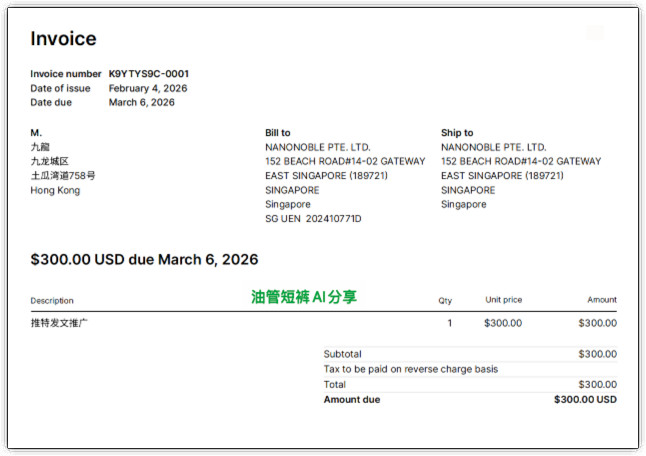Screen dimensions: 646x456
Task: Select 152 BEACH ROAD line under Ship to
Action: [x=521, y=161]
